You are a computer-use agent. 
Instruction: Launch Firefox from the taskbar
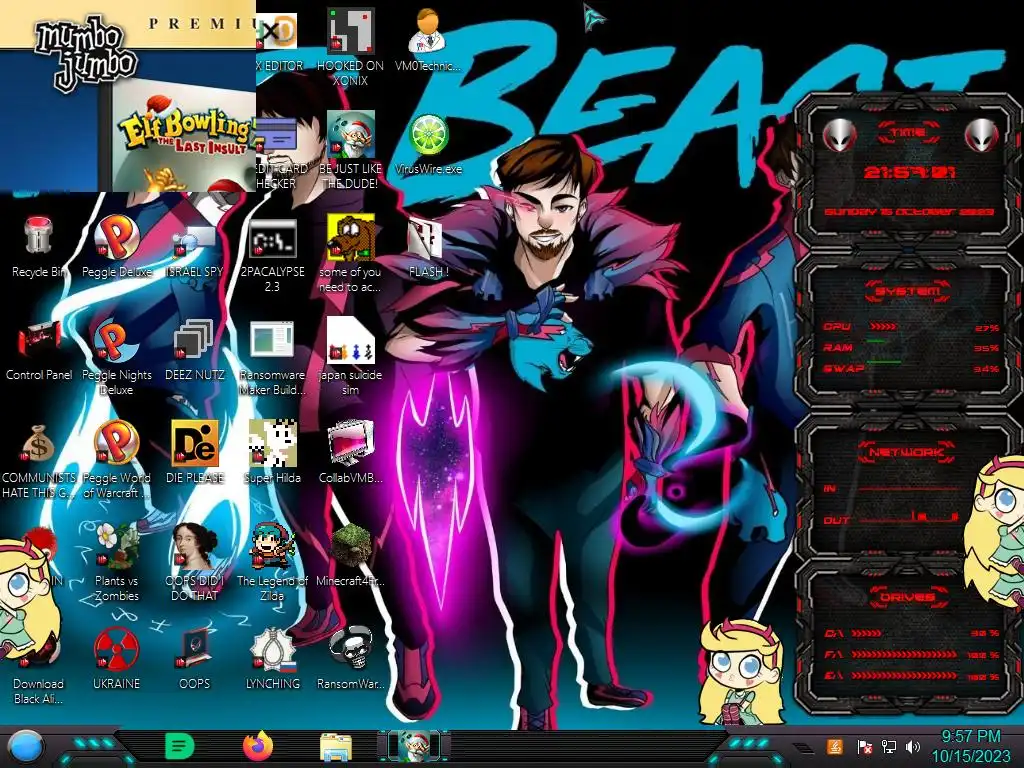click(258, 746)
